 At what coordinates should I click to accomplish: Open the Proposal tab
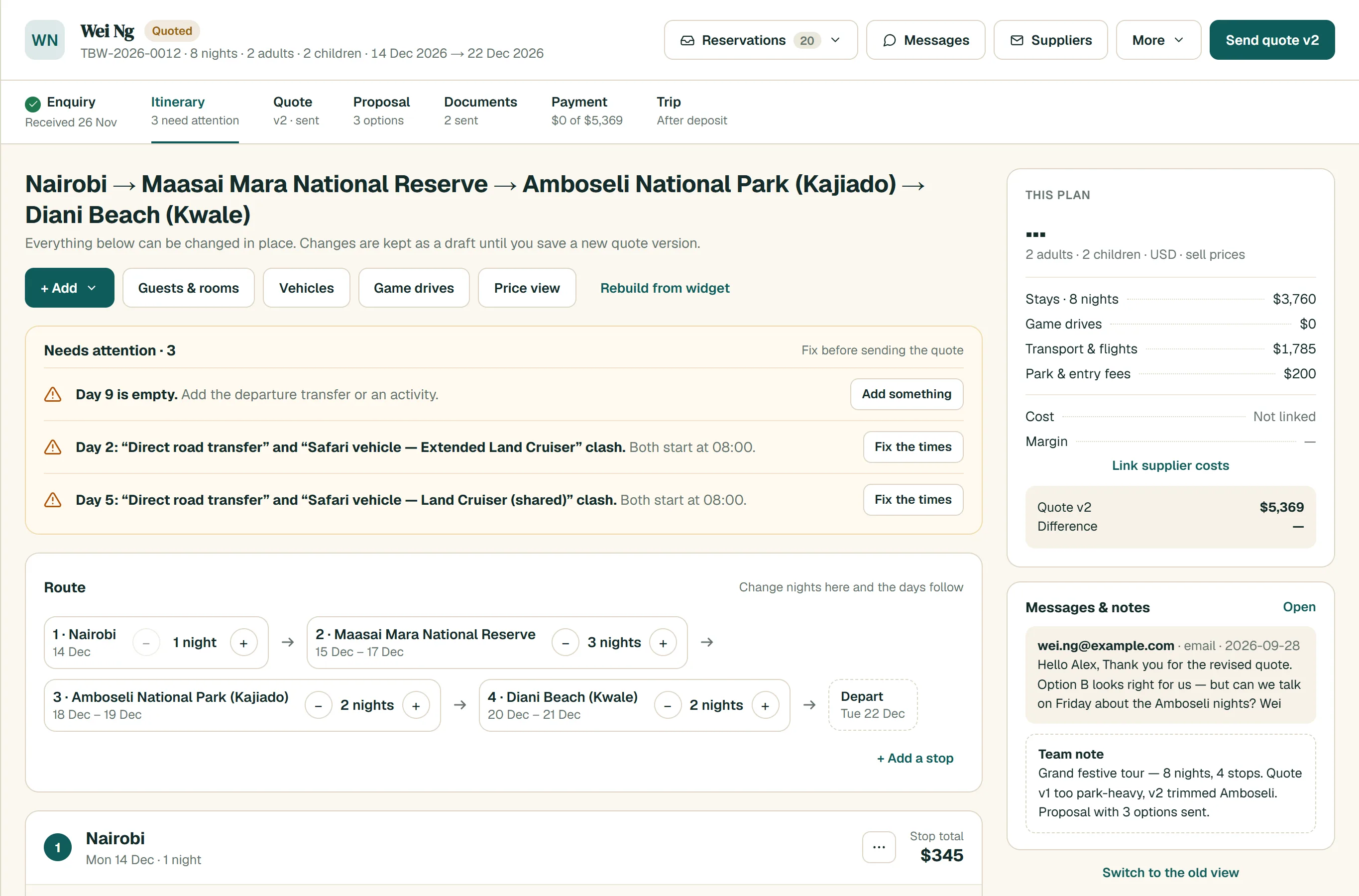pyautogui.click(x=381, y=111)
